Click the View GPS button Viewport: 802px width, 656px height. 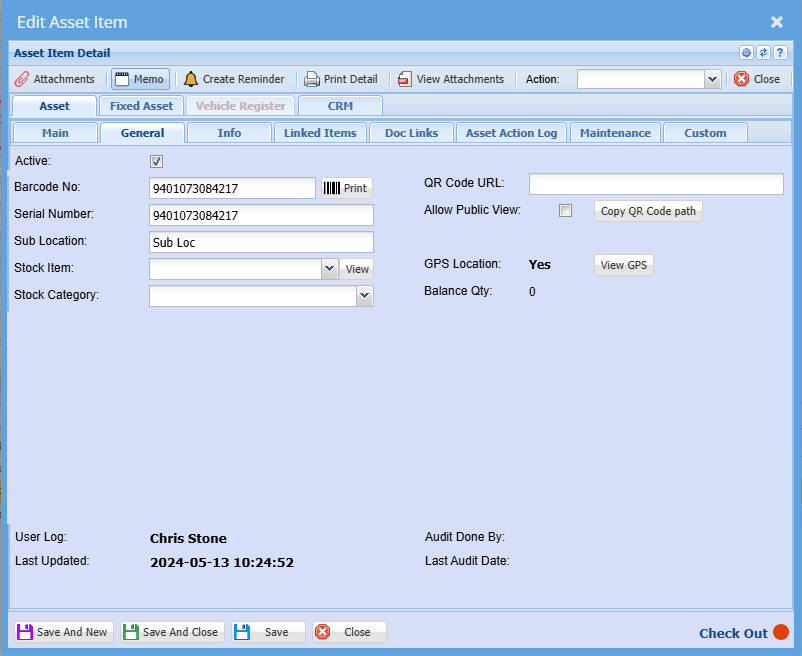pyautogui.click(x=624, y=265)
